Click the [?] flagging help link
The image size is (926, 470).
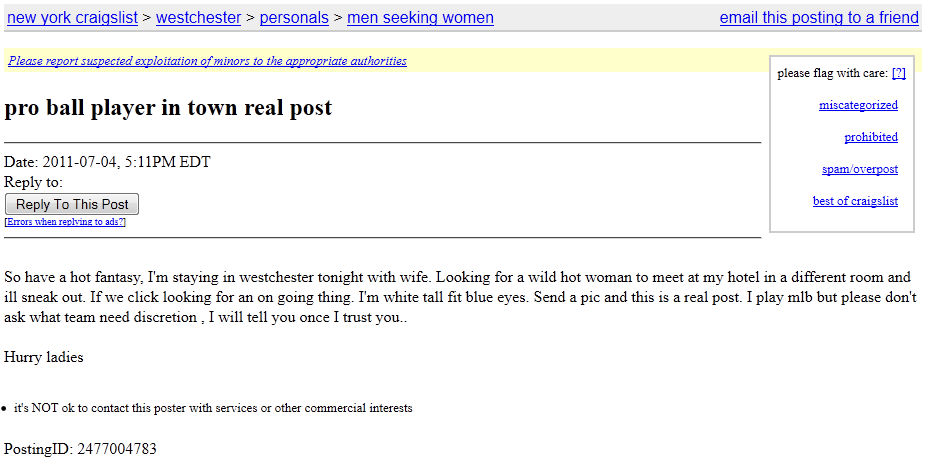tap(898, 73)
